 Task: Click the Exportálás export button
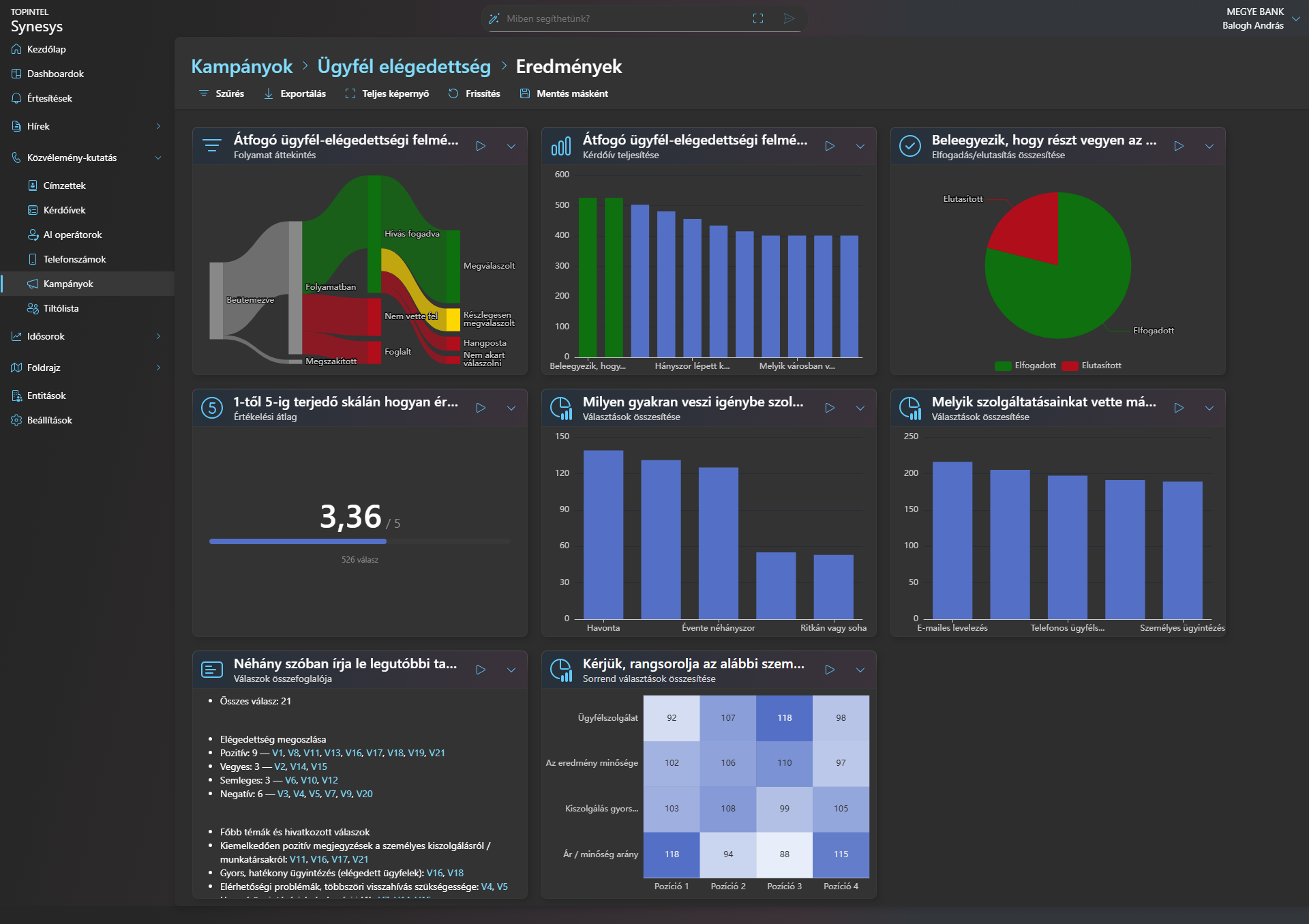(295, 93)
